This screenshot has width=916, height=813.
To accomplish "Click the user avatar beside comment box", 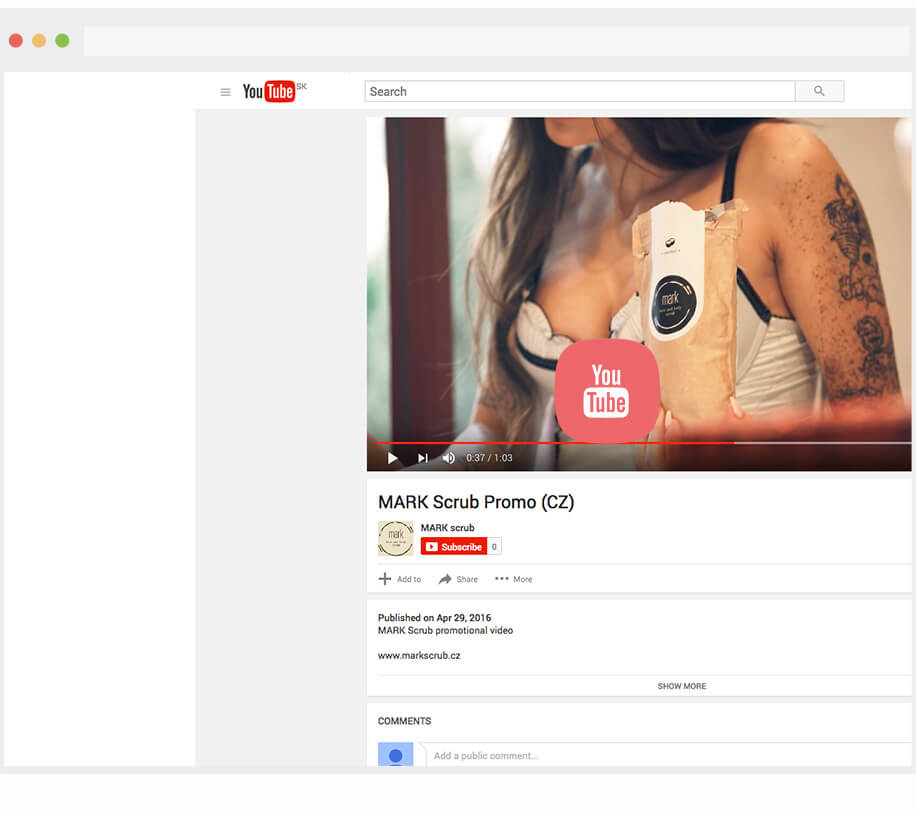I will [395, 755].
